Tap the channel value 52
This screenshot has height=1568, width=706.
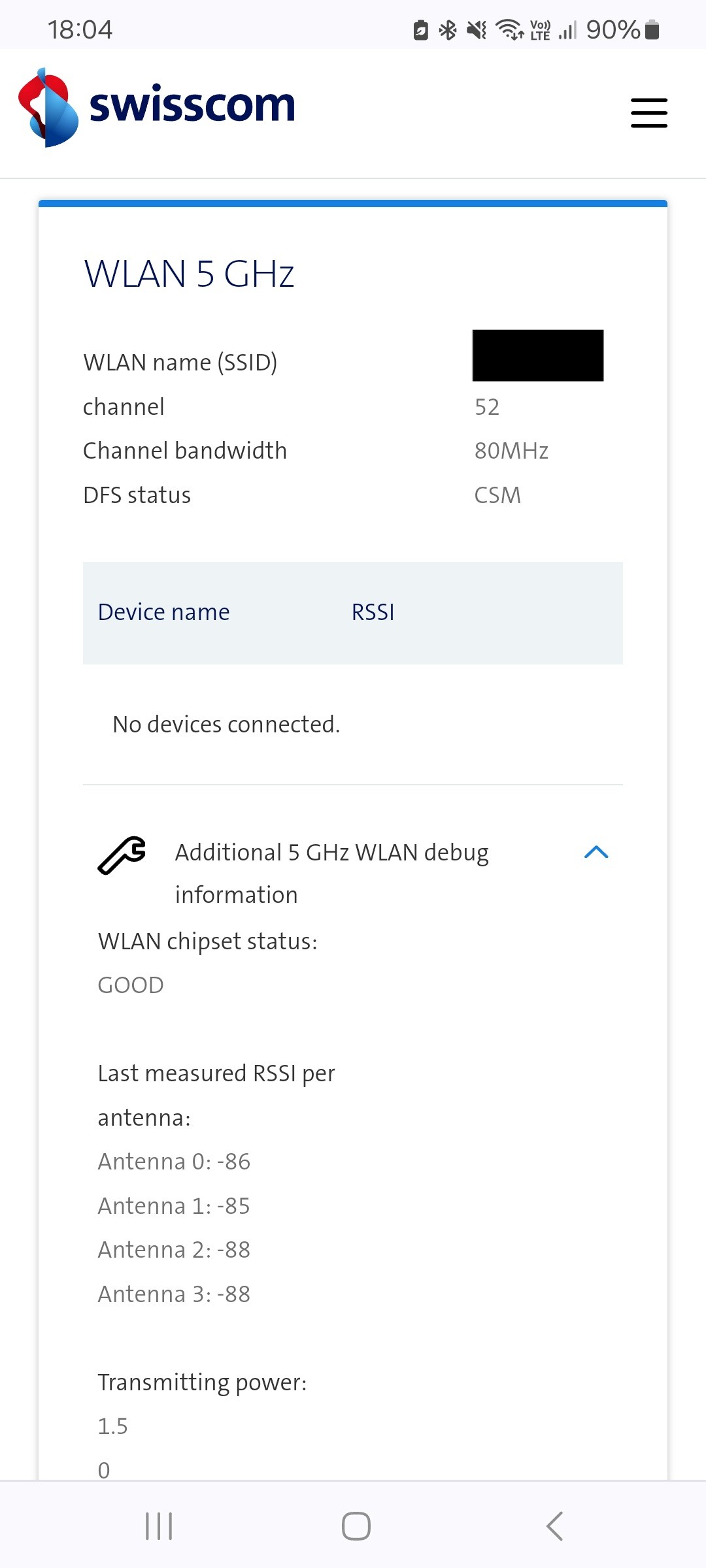coord(487,407)
